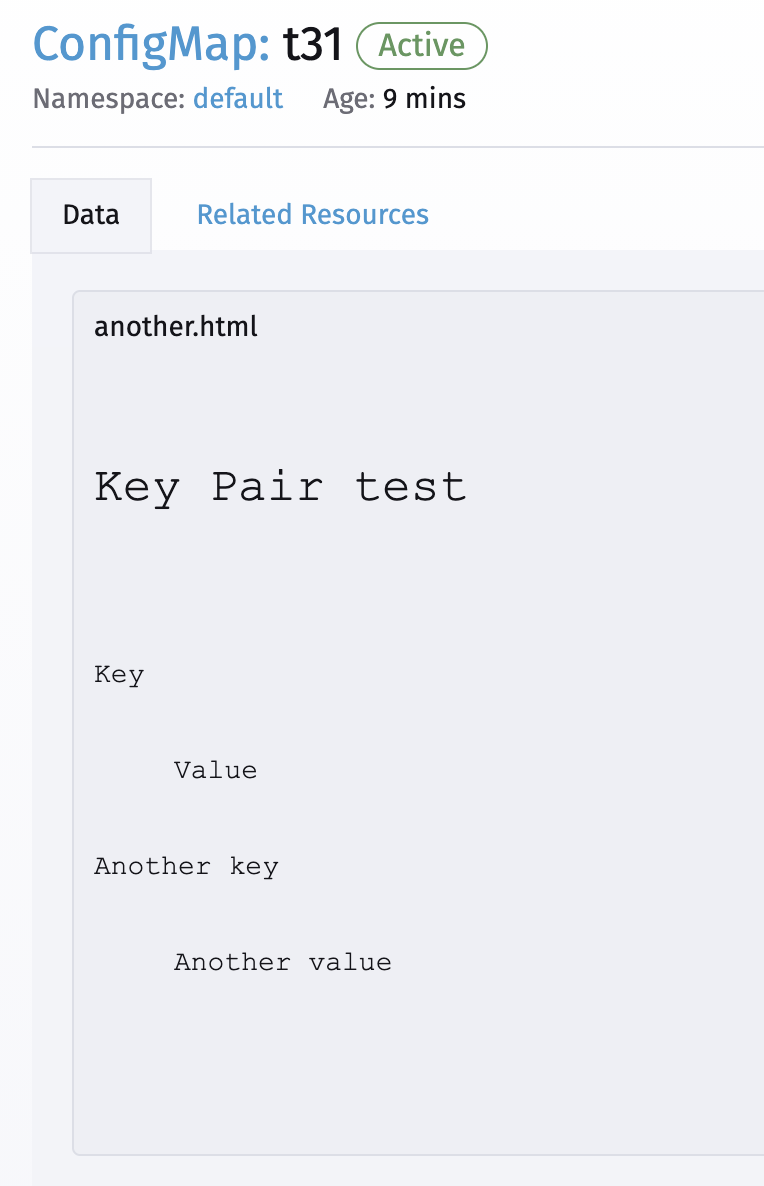Switch to the Related Resources tab
Screen dimensions: 764x1186
click(312, 215)
